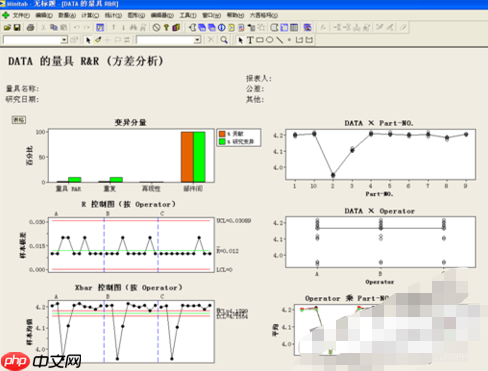
Task: Expand the first toolbar combo box dropdown
Action: 64,40
